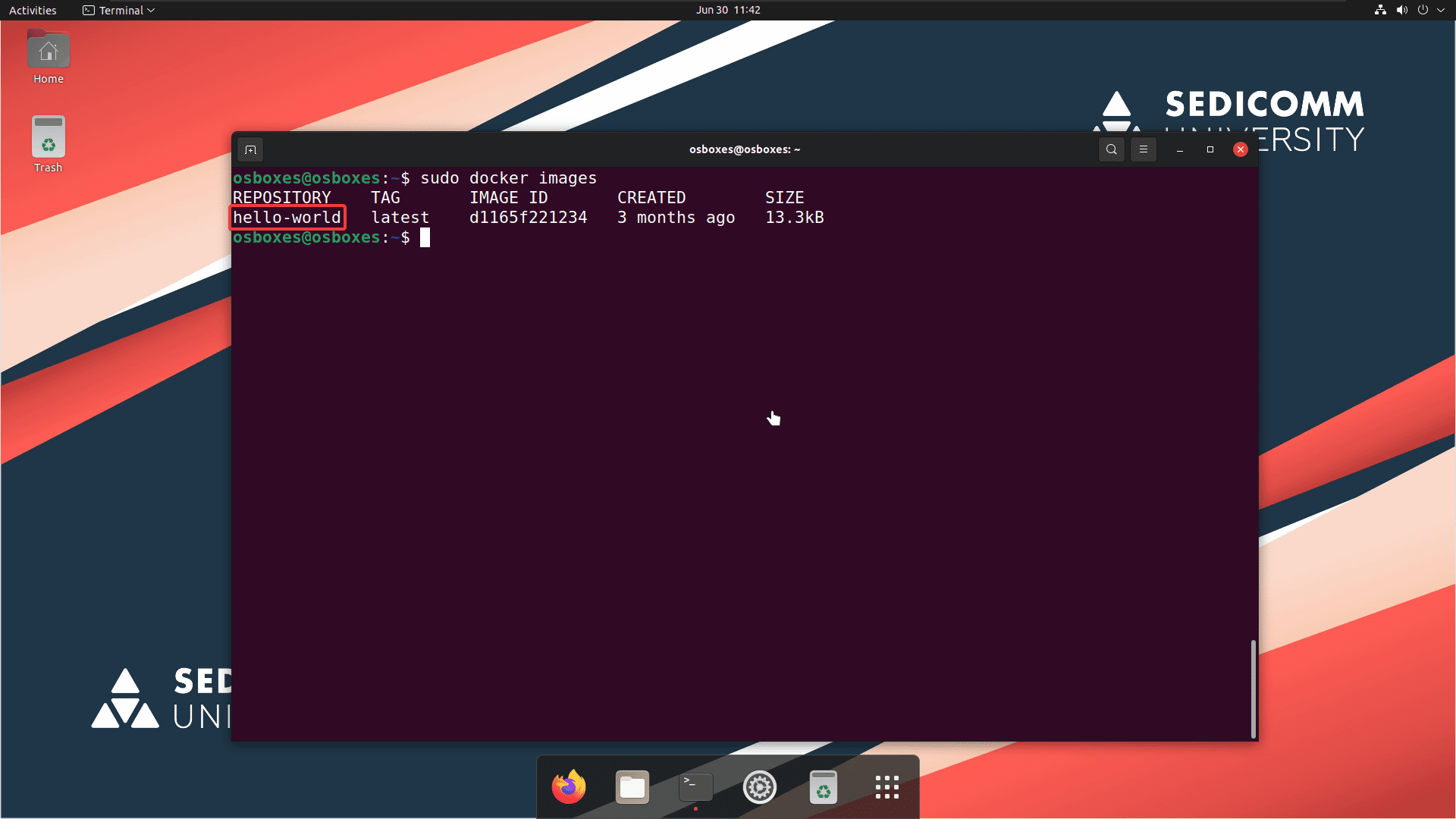Click the Trash desktop icon

pos(47,143)
